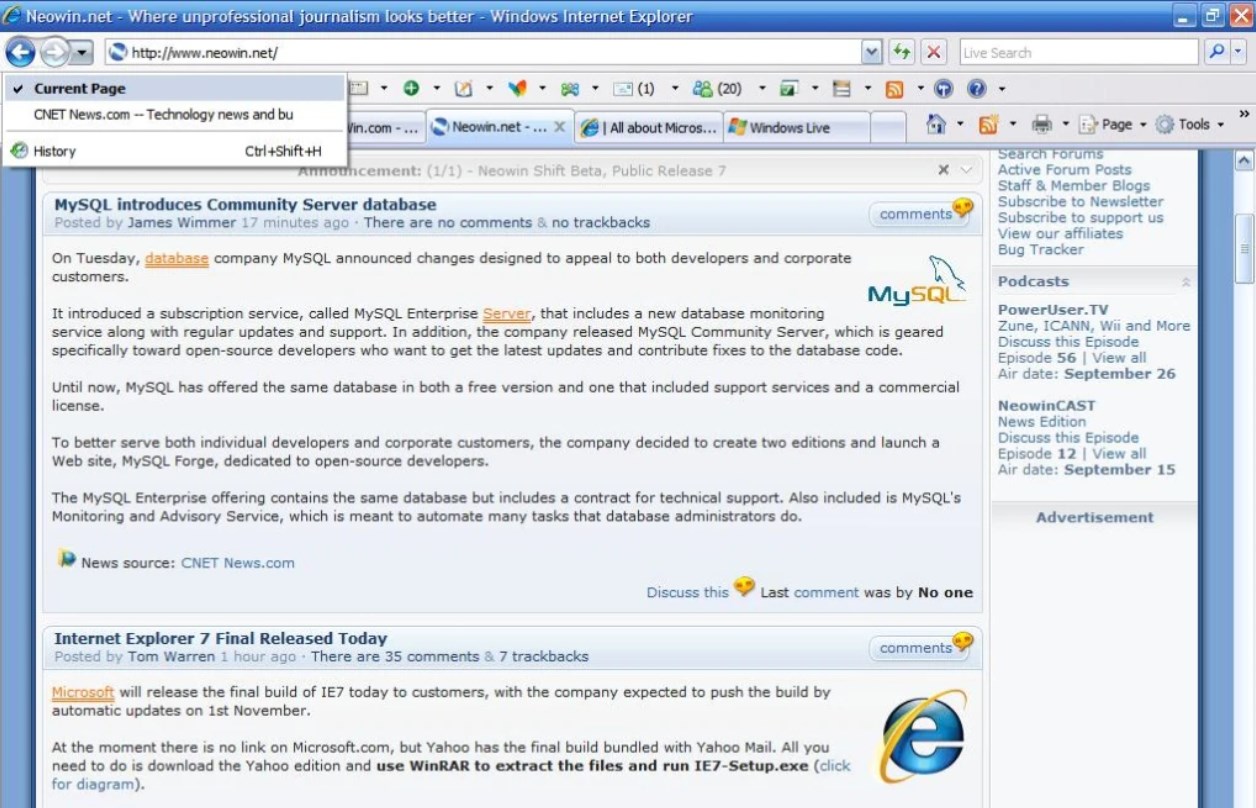Screen dimensions: 1256x808
Task: Click the orange RSS icon in the upper toolbar
Action: point(894,88)
